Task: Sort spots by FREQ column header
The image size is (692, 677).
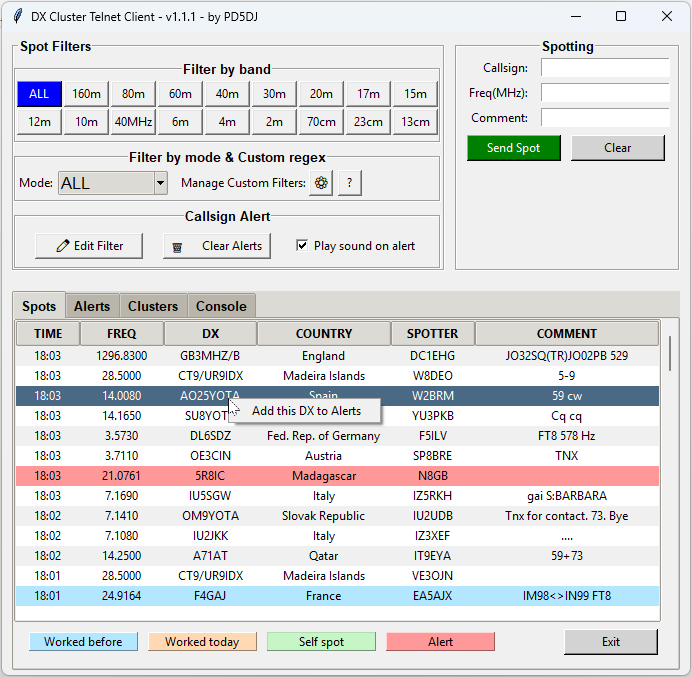Action: pos(121,334)
